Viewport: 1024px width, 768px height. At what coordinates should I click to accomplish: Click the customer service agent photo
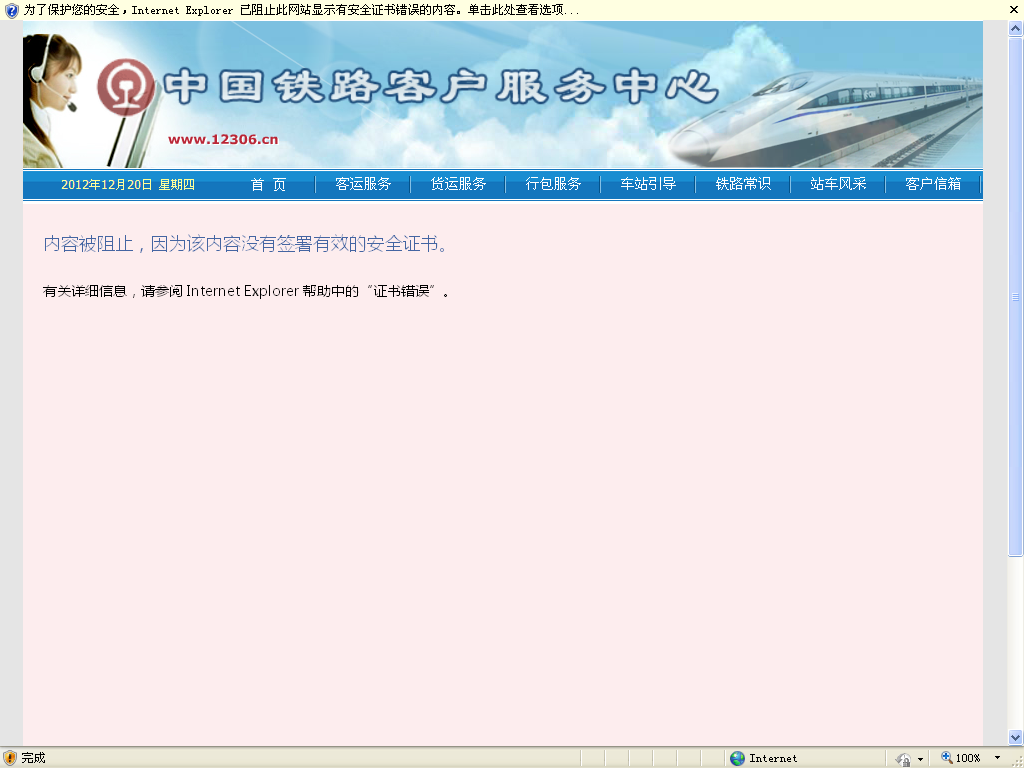pyautogui.click(x=52, y=100)
